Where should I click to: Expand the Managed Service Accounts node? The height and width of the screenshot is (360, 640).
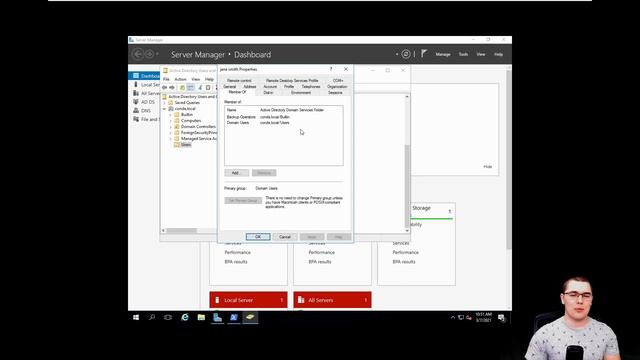click(x=171, y=139)
